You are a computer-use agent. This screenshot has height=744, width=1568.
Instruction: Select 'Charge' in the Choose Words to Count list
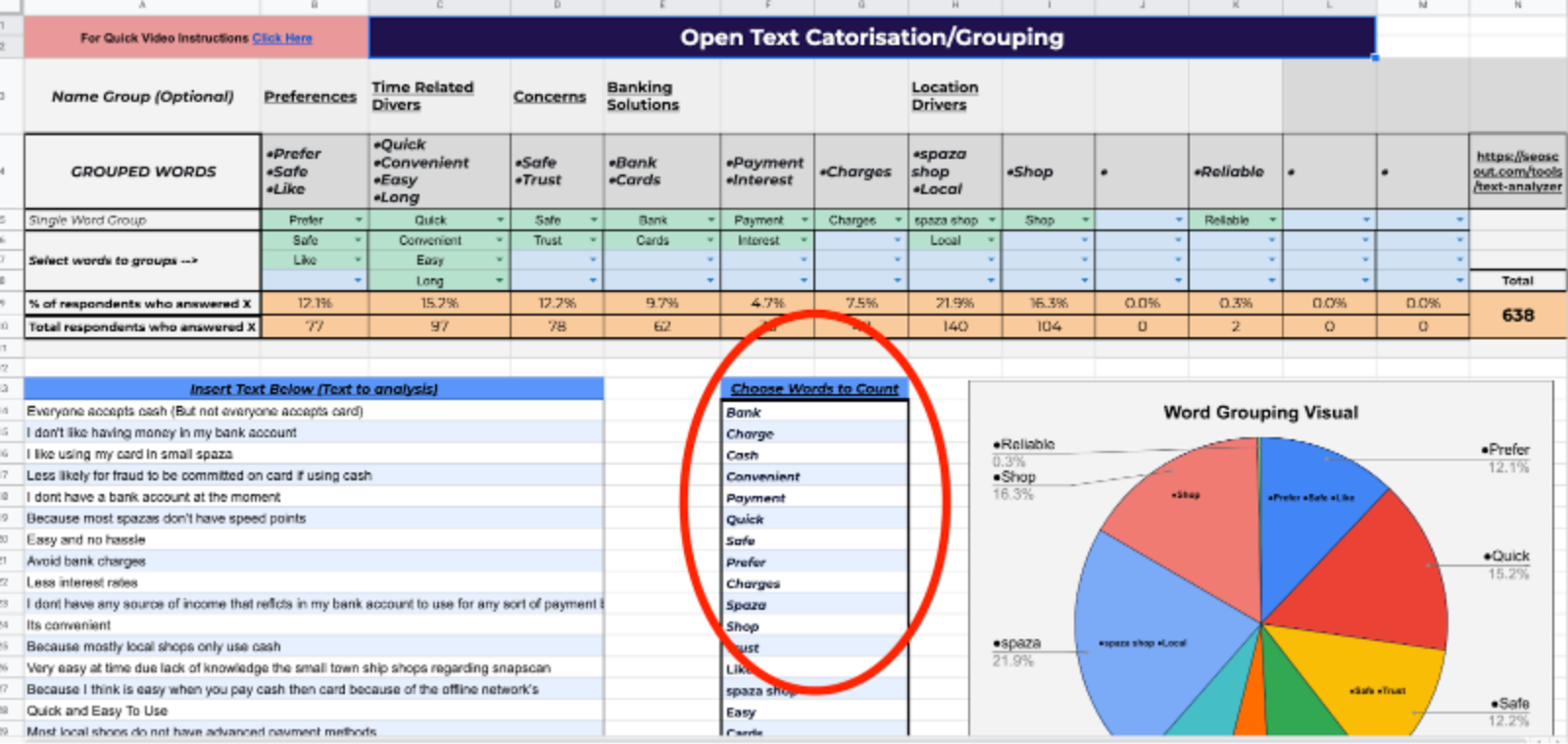coord(814,433)
